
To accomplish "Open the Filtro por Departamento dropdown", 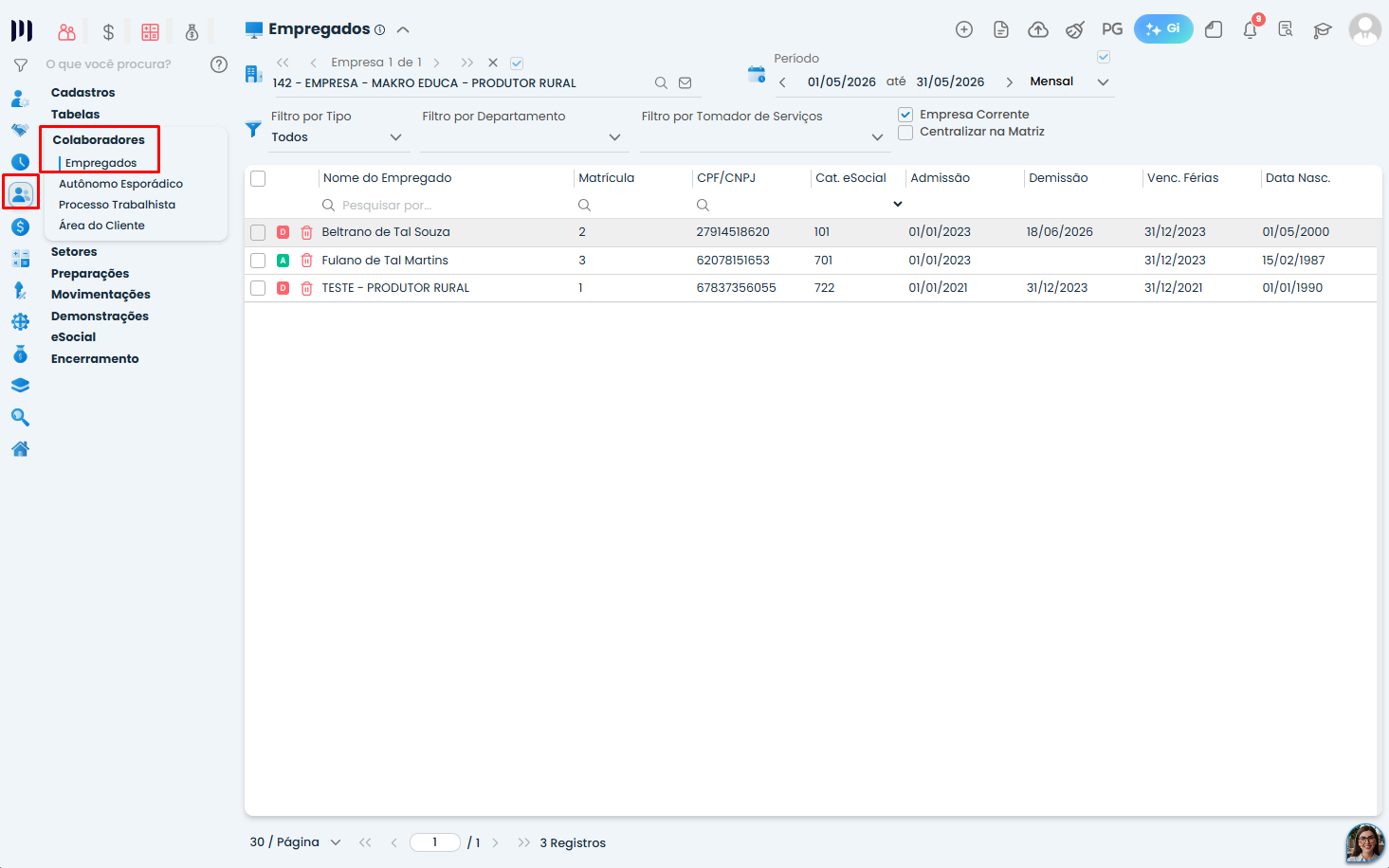I will click(x=522, y=137).
